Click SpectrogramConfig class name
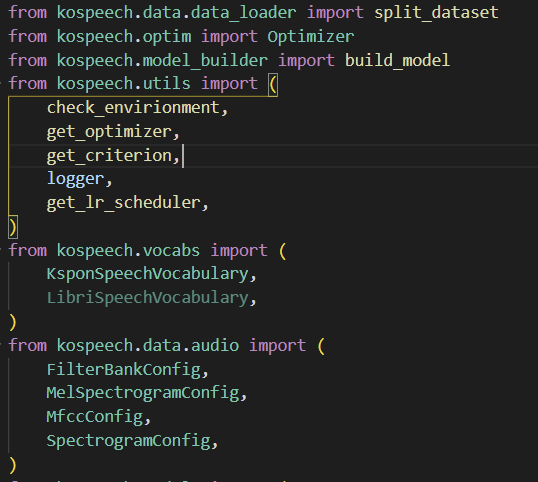Image resolution: width=538 pixels, height=482 pixels. [129, 441]
